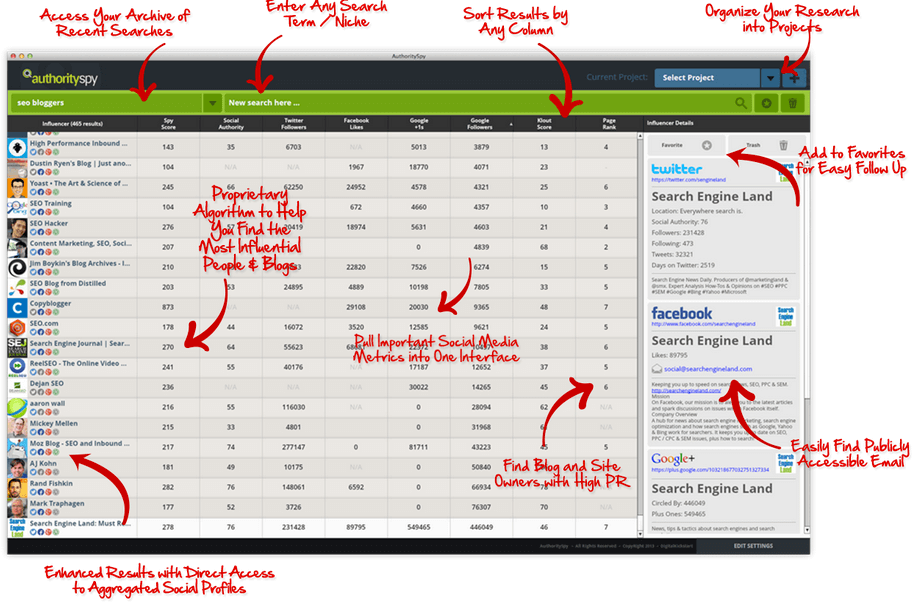Viewport: 917px width, 611px height.
Task: Click green website icon under Copyblogger row
Action: pyautogui.click(x=56, y=312)
